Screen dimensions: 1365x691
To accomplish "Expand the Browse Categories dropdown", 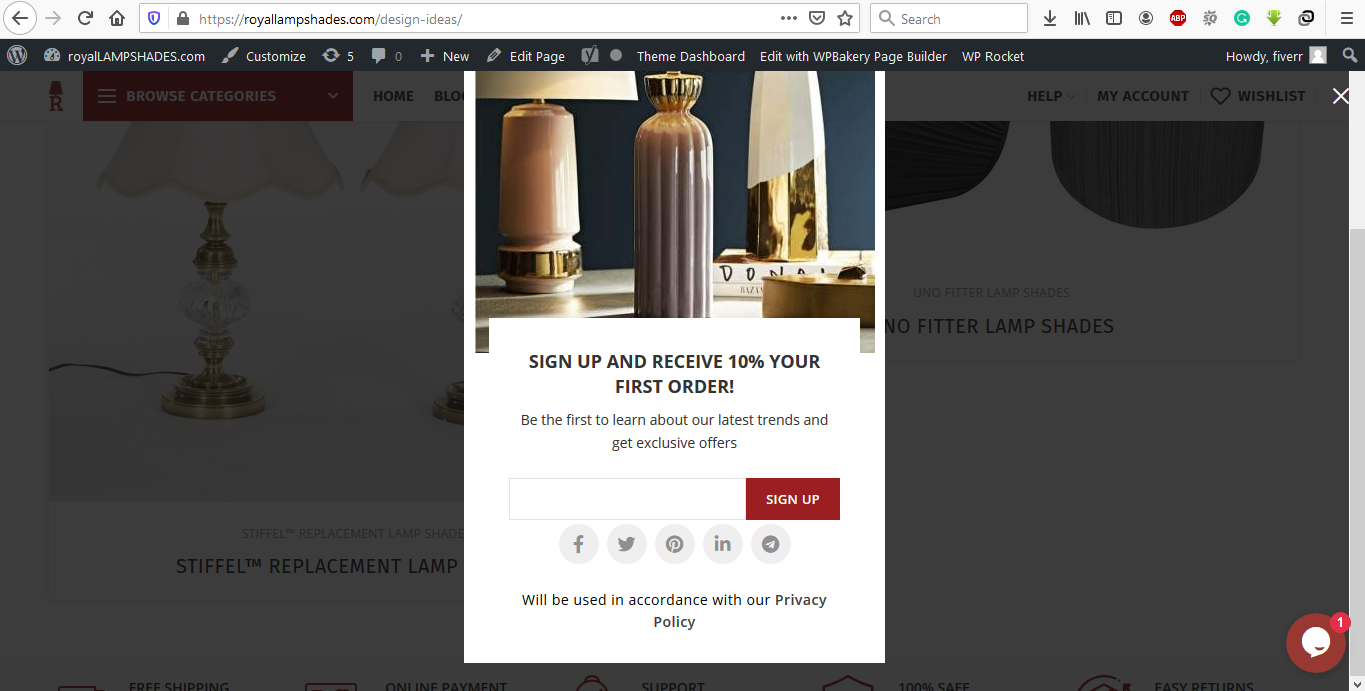I will point(218,96).
